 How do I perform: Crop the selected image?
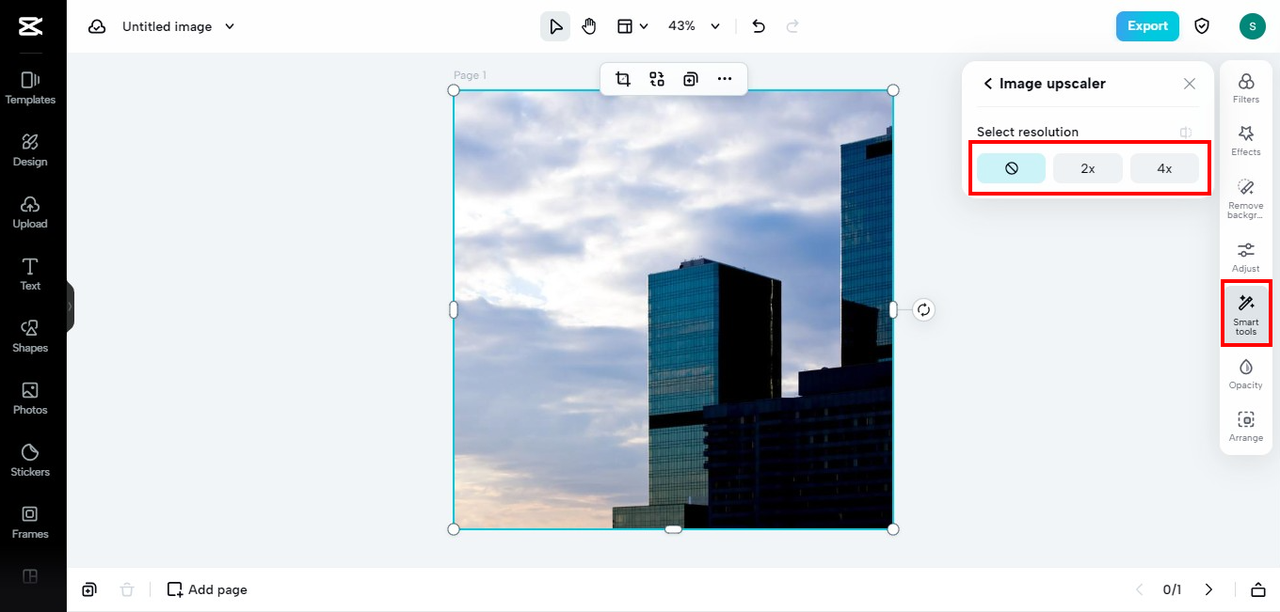pyautogui.click(x=623, y=79)
